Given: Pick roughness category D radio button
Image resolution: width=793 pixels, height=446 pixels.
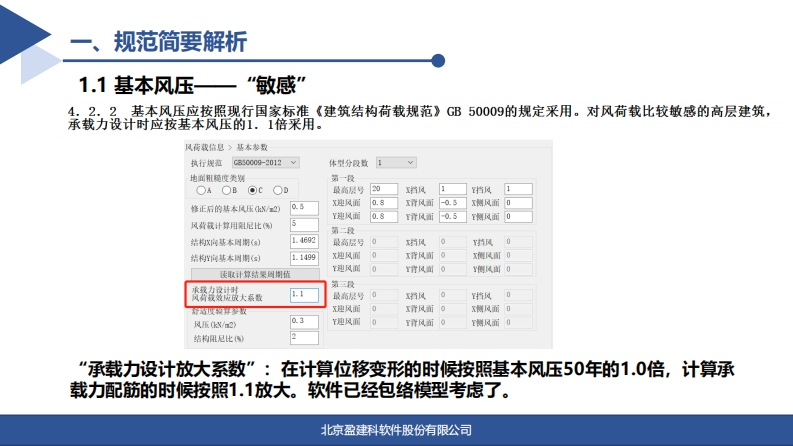Looking at the screenshot, I should click(x=278, y=189).
